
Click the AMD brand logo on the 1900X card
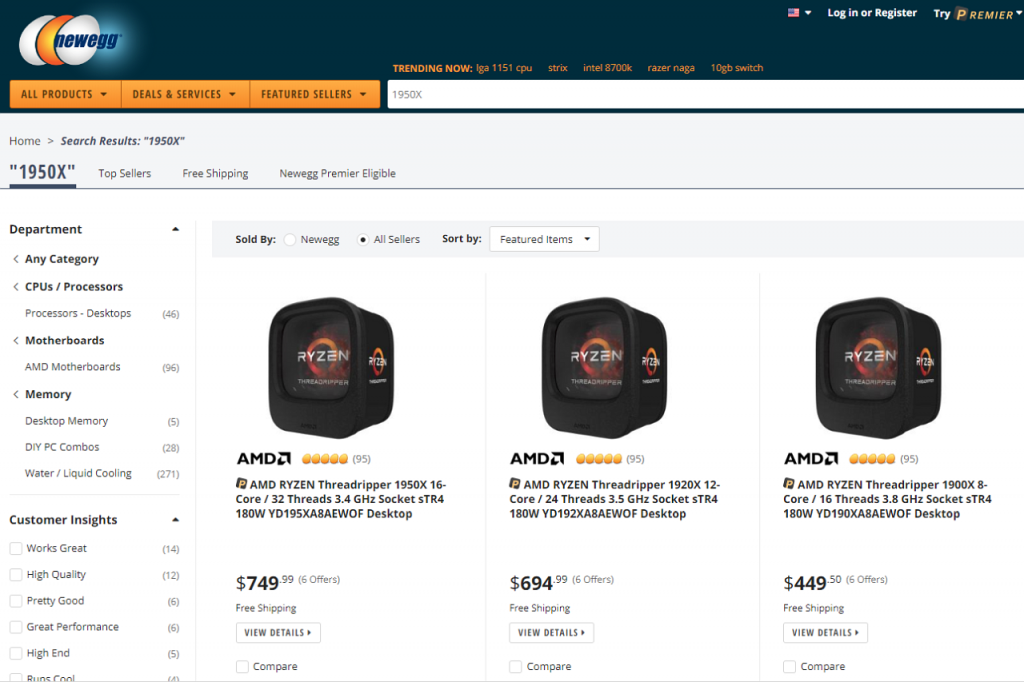coord(810,459)
